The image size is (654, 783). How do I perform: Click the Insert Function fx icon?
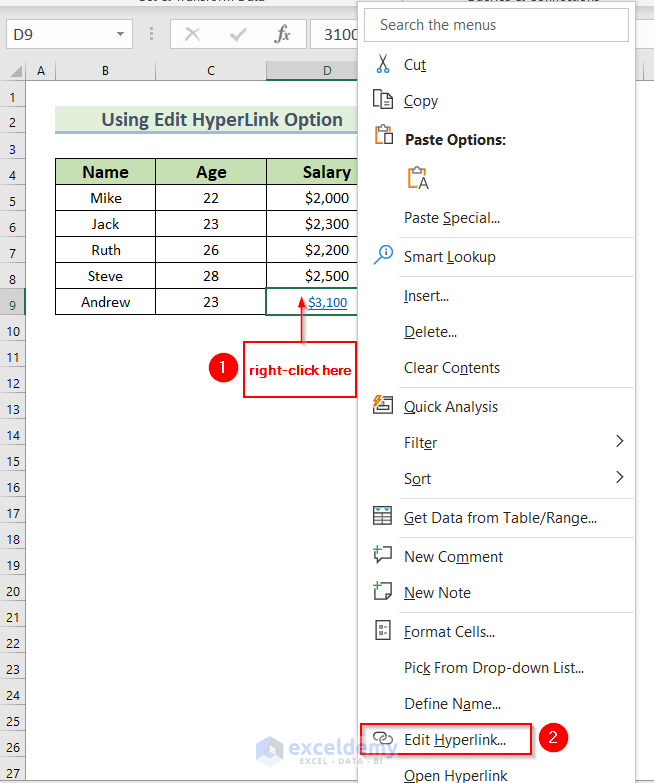coord(282,34)
